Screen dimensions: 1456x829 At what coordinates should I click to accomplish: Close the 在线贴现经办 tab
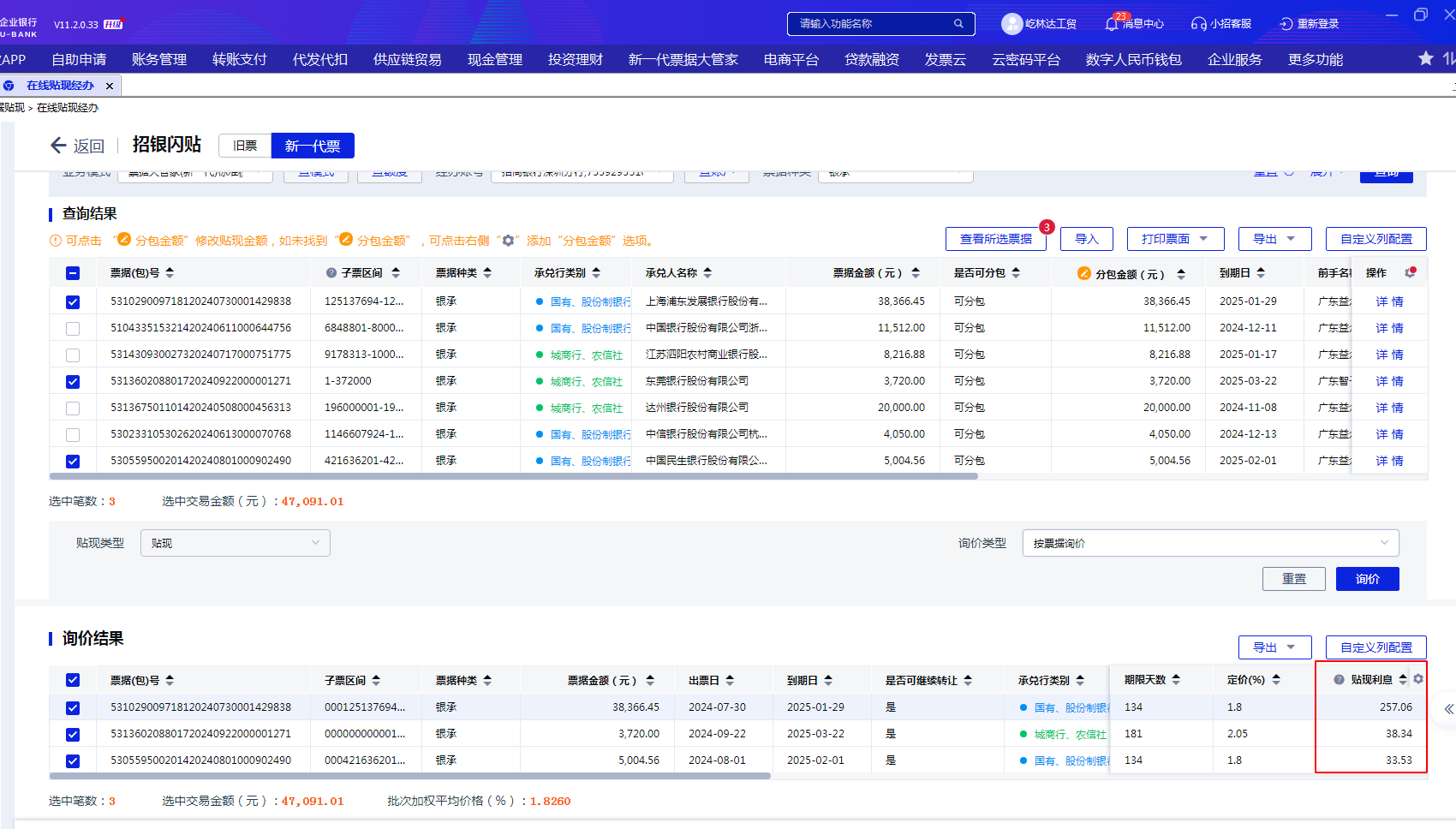tap(110, 86)
